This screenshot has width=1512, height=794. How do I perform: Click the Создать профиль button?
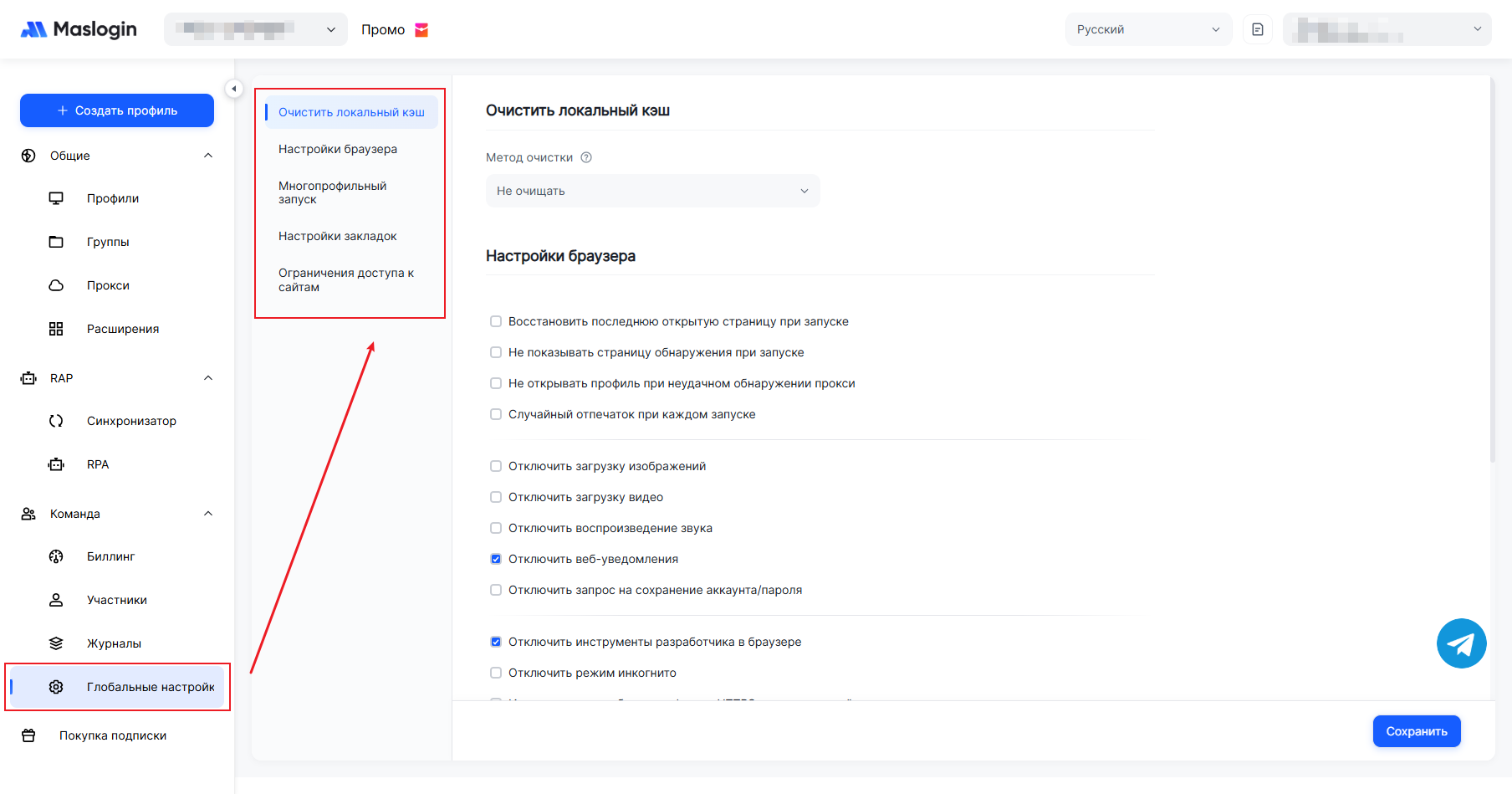click(x=117, y=110)
